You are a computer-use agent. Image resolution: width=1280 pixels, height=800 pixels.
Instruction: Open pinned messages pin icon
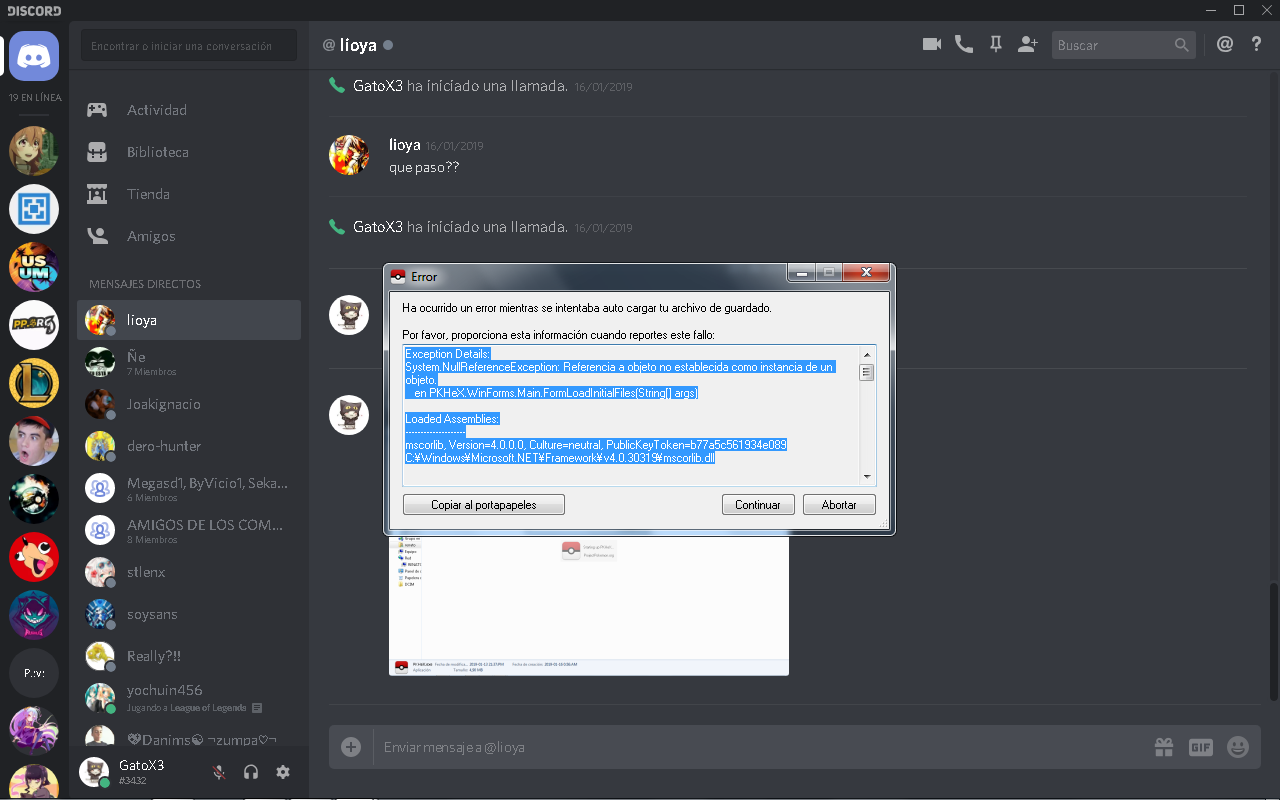click(x=995, y=45)
